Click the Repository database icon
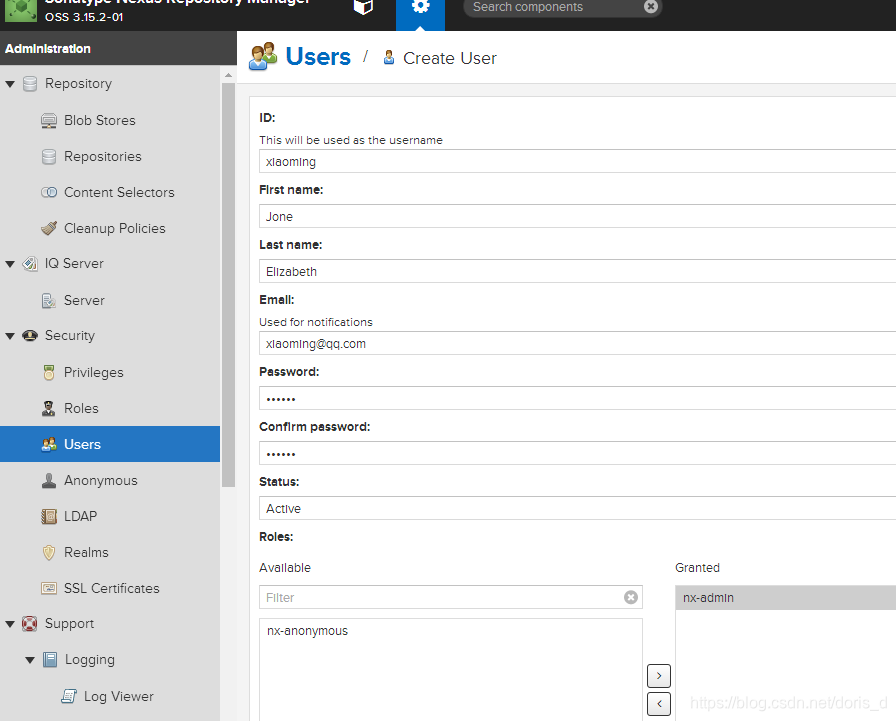The image size is (896, 721). (30, 84)
